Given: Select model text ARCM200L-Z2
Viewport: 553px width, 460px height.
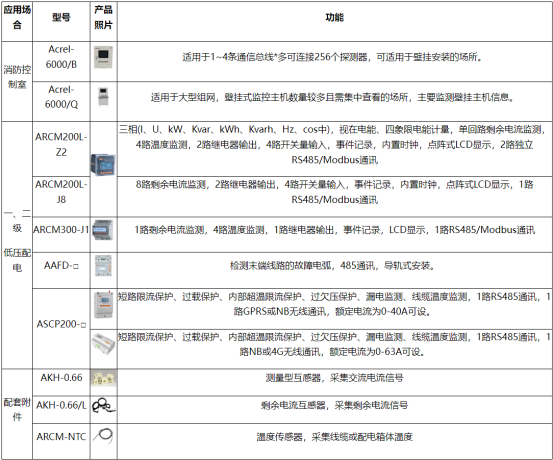Looking at the screenshot, I should 61,144.
